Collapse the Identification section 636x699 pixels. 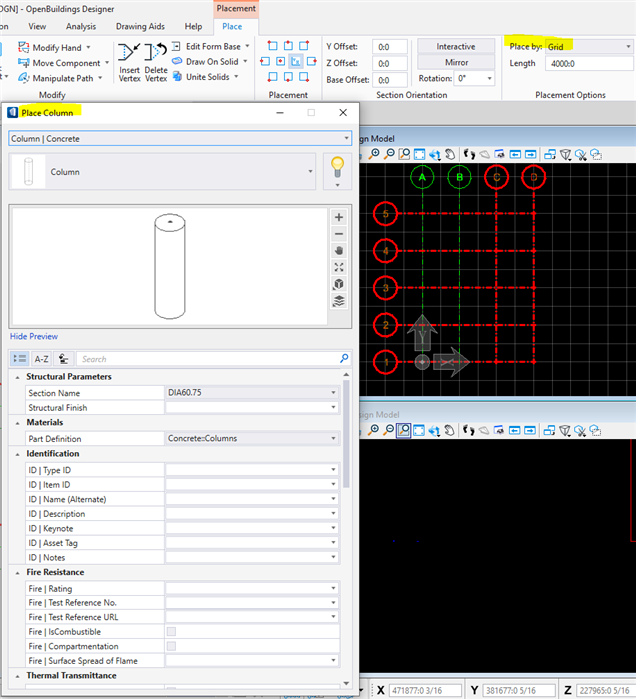[x=17, y=454]
